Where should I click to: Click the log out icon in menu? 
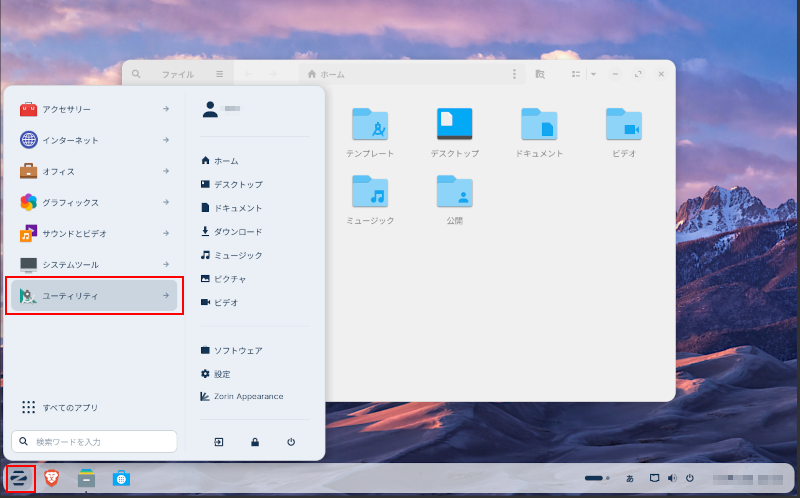[x=219, y=441]
